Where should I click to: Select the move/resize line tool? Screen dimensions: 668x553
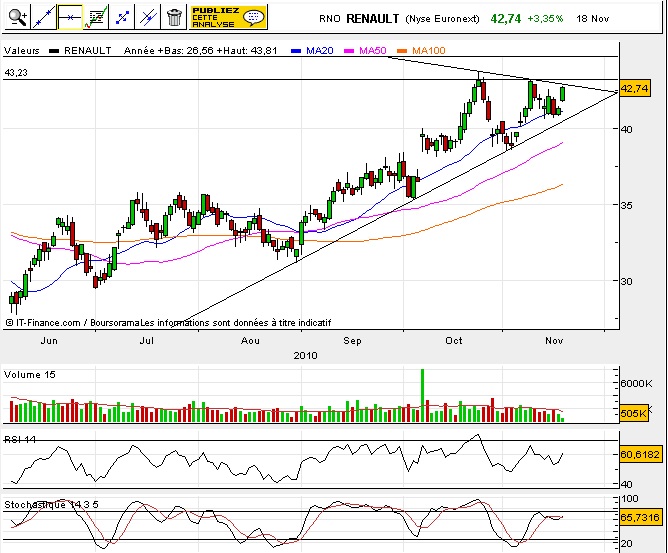[x=122, y=17]
